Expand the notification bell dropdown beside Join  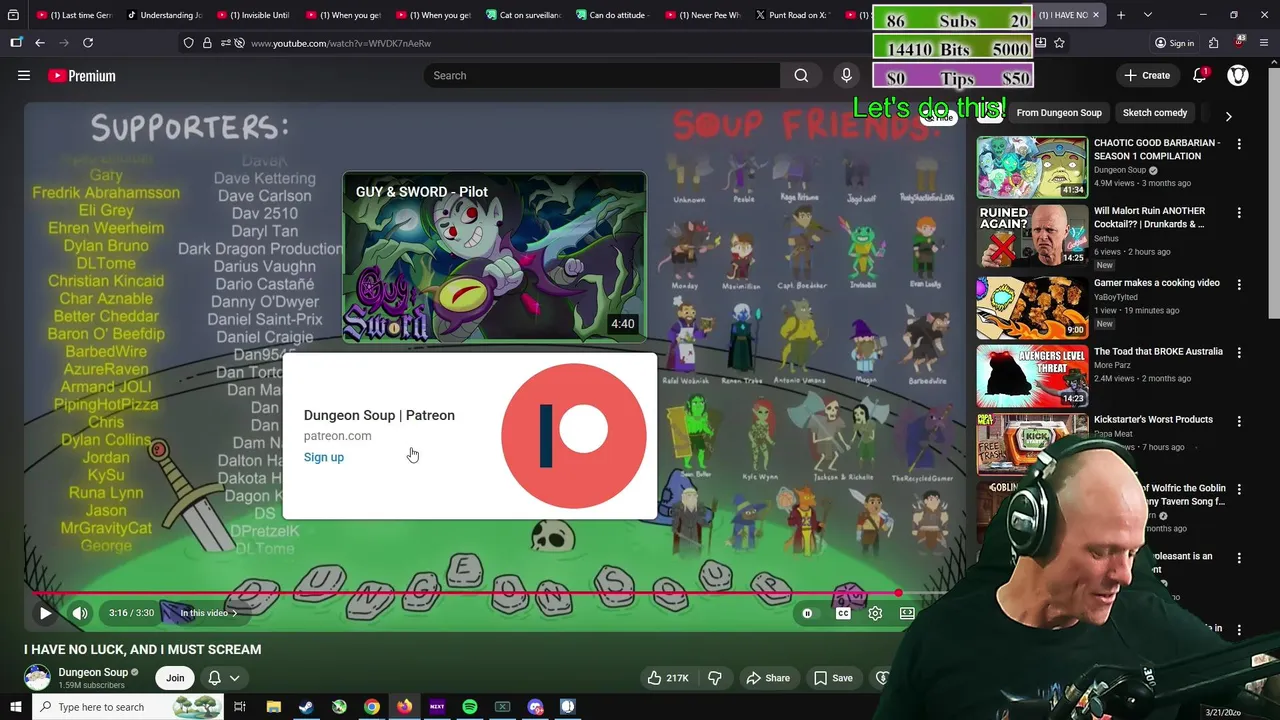[234, 678]
